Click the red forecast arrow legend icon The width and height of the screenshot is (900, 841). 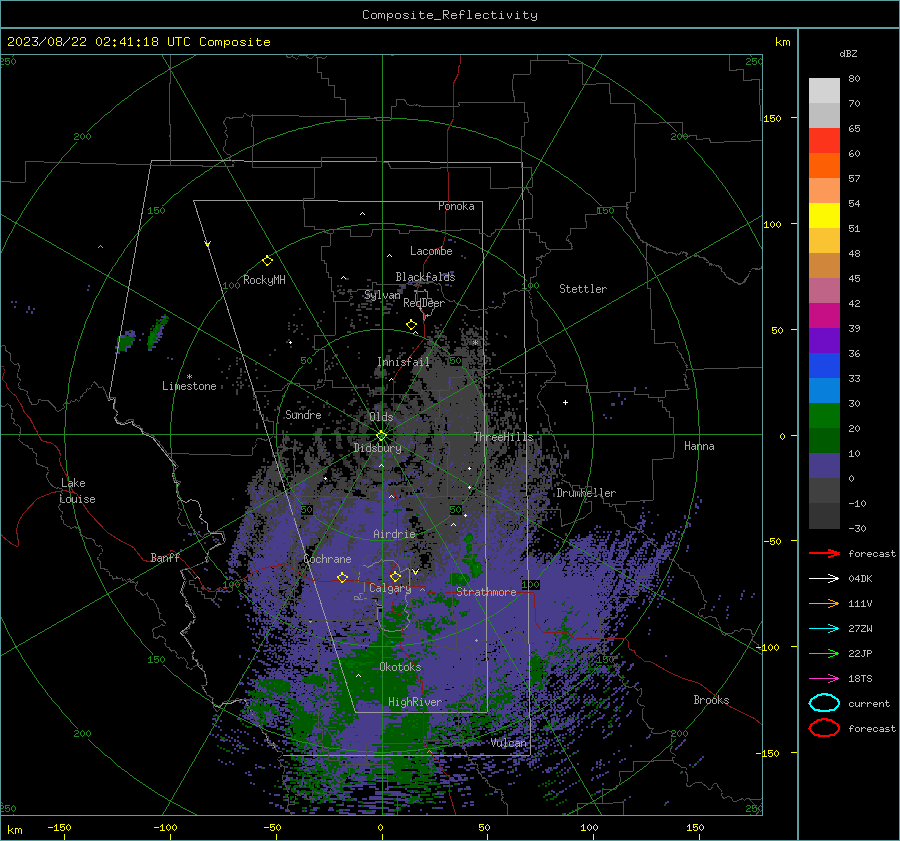(824, 553)
